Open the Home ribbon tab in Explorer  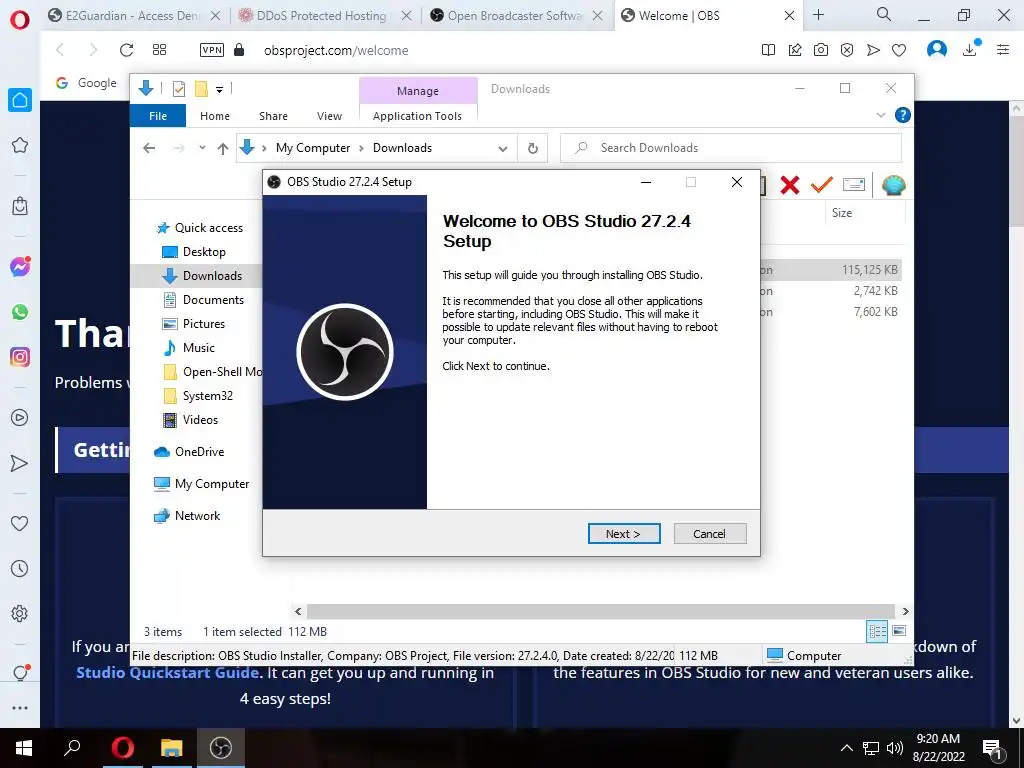215,116
